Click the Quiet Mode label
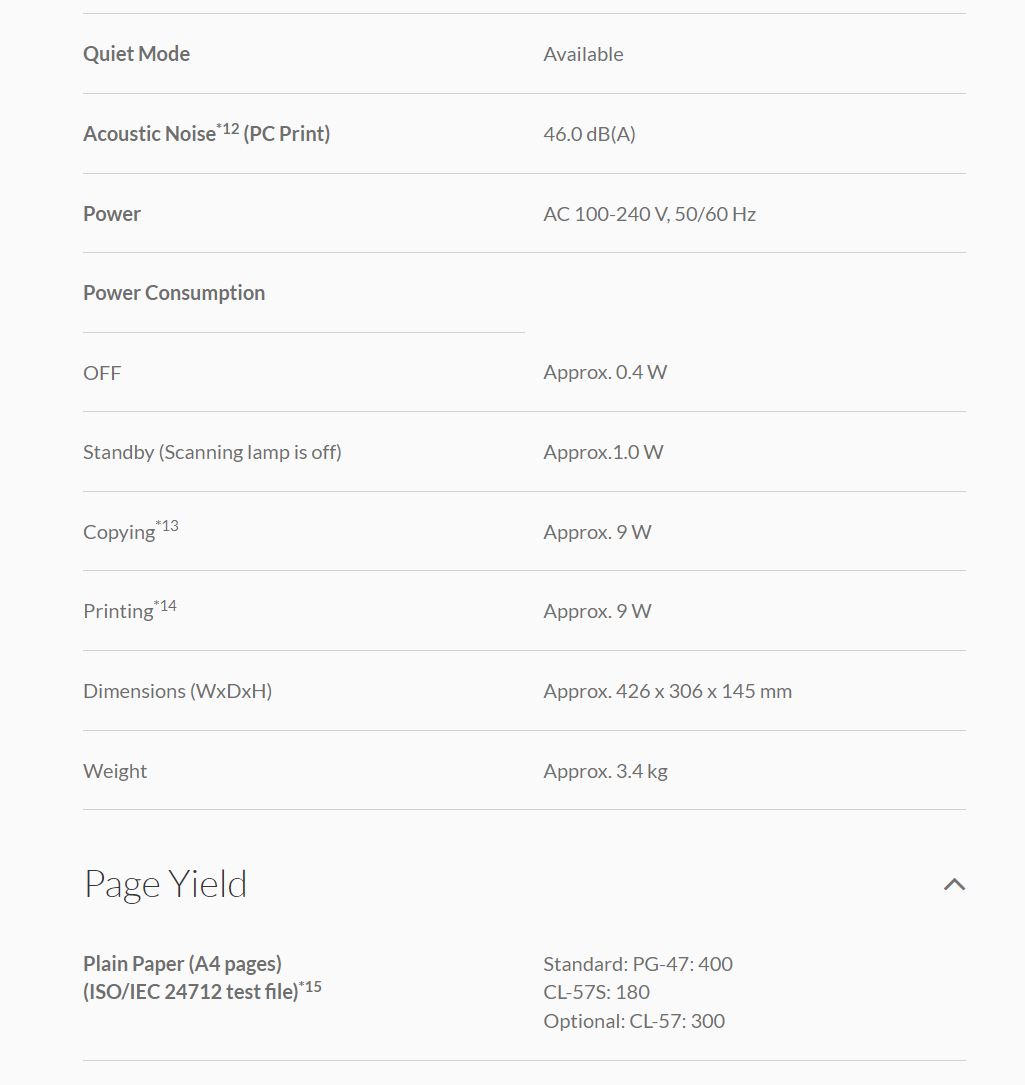This screenshot has height=1085, width=1025. point(136,54)
